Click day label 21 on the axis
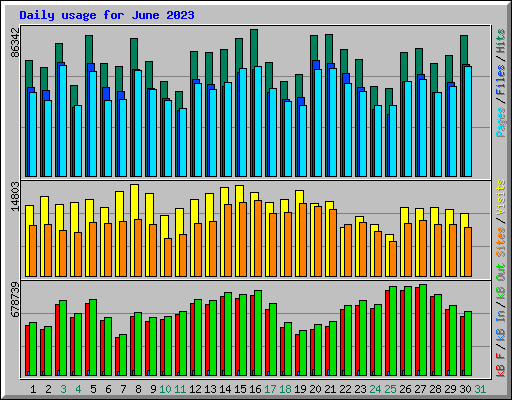Image resolution: width=512 pixels, height=400 pixels. 330,389
